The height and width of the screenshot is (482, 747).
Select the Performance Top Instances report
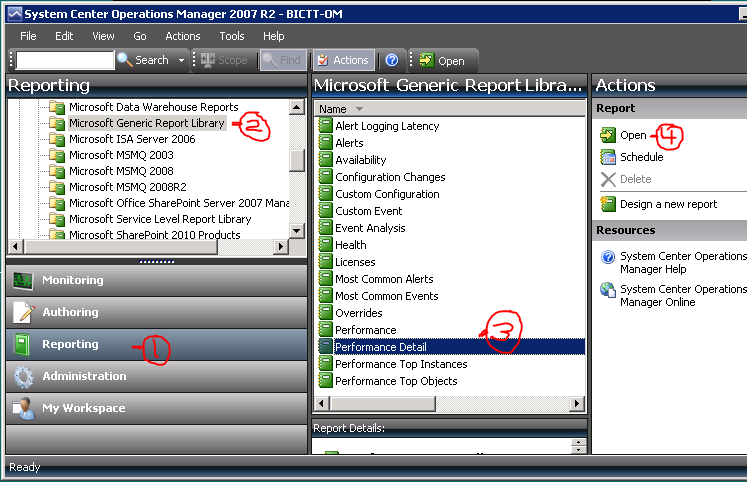[x=401, y=364]
